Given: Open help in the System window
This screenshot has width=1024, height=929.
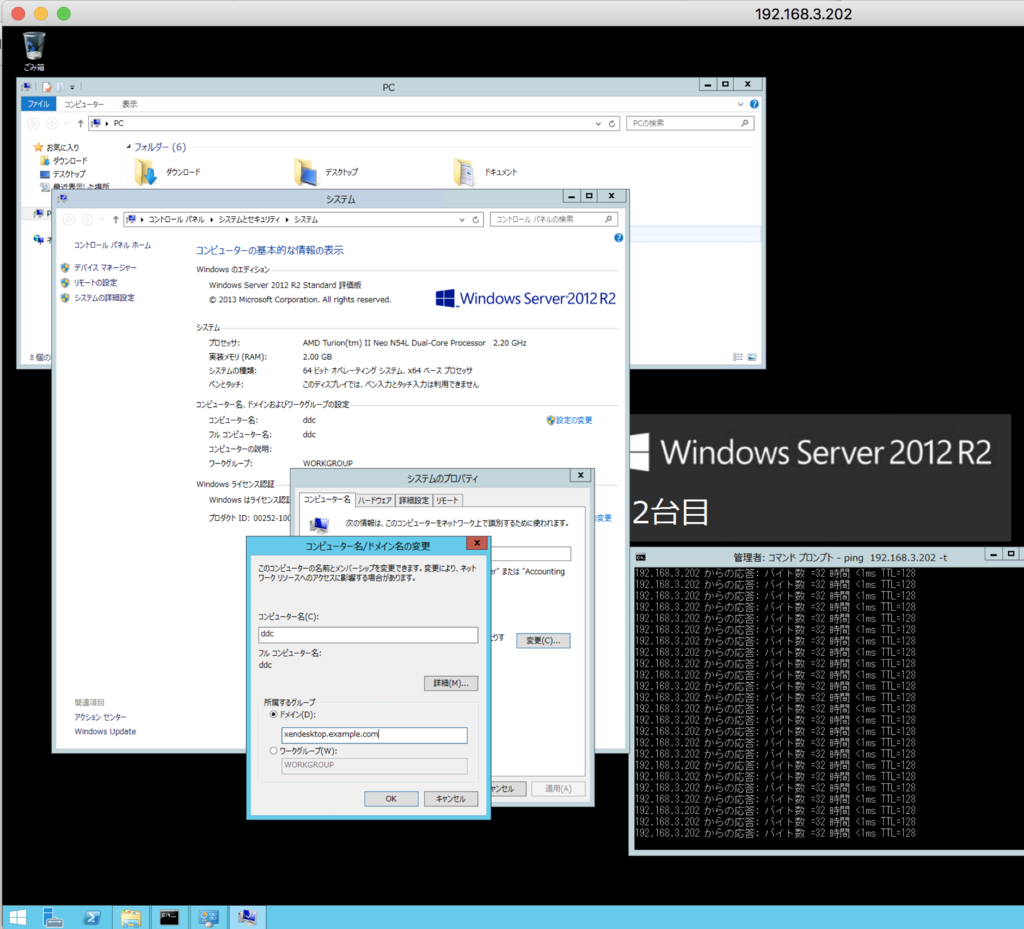Looking at the screenshot, I should tap(618, 238).
